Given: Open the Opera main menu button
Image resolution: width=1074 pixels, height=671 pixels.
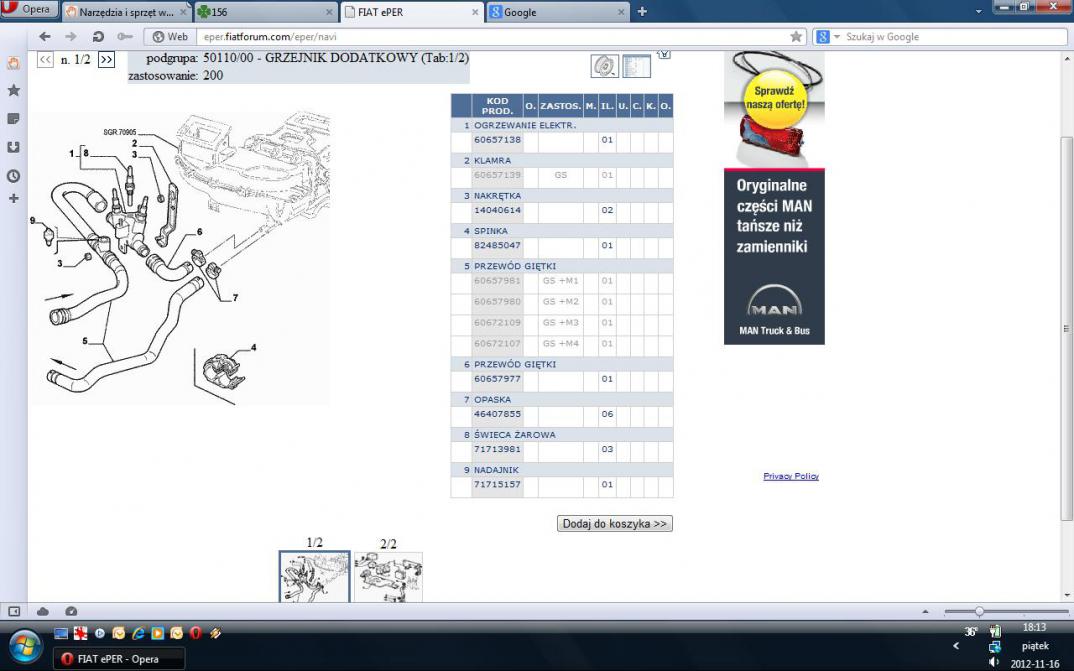Looking at the screenshot, I should click(29, 10).
